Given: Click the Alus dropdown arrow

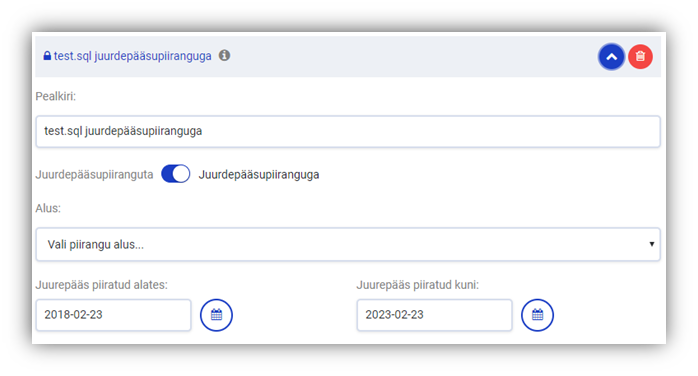Looking at the screenshot, I should [x=651, y=244].
